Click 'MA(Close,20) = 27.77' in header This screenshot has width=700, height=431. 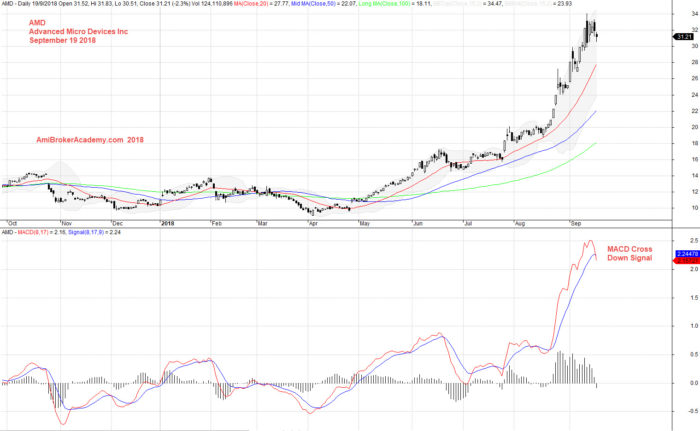(x=259, y=4)
